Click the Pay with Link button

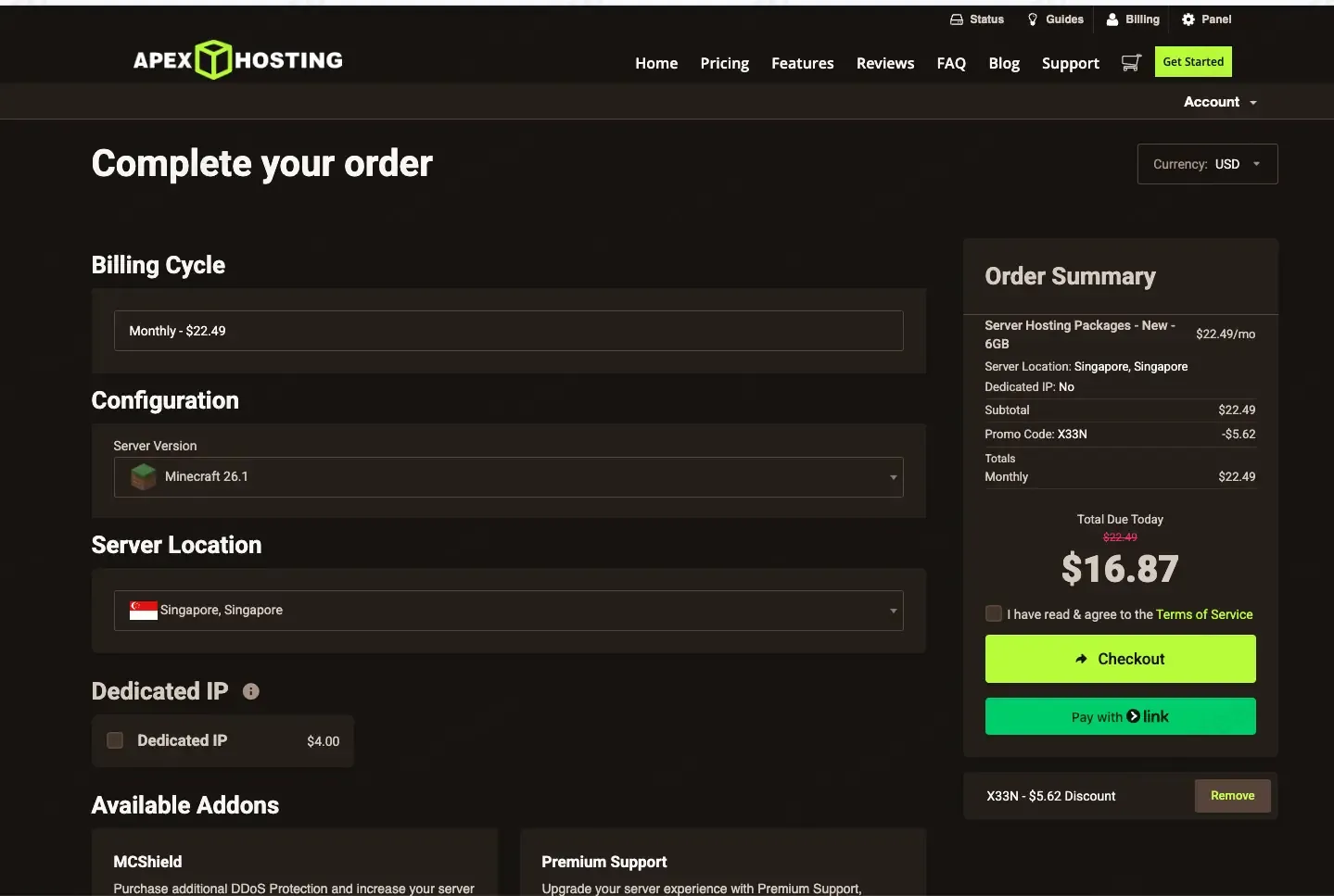tap(1120, 716)
